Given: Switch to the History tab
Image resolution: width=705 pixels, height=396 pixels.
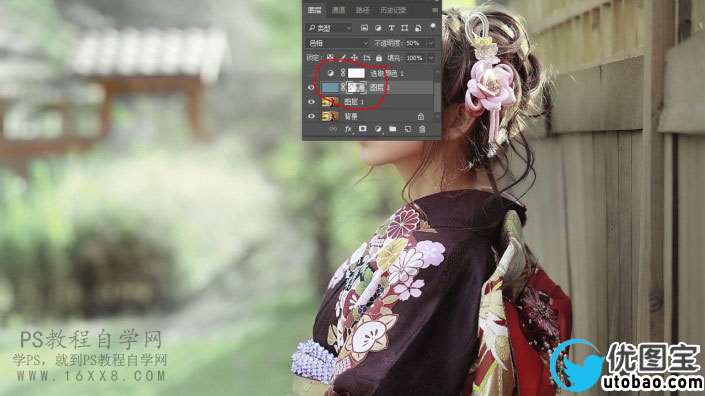Looking at the screenshot, I should 393,10.
